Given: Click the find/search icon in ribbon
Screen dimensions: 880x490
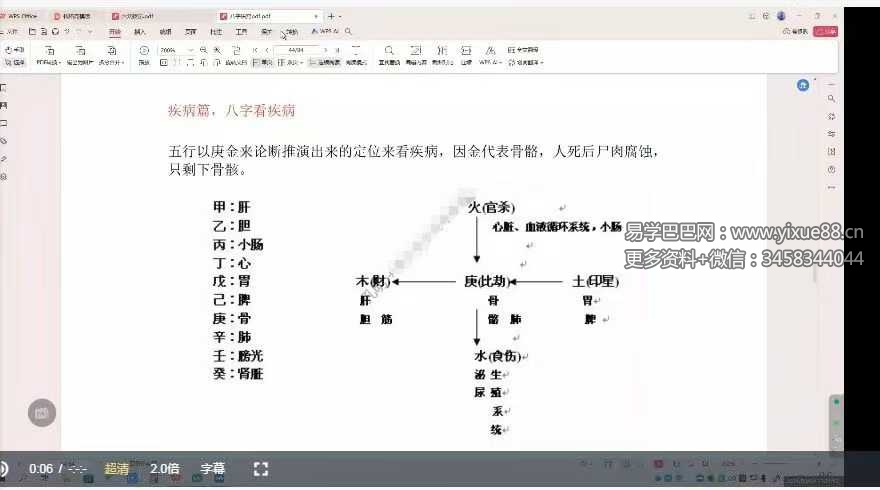Looking at the screenshot, I should point(386,51).
